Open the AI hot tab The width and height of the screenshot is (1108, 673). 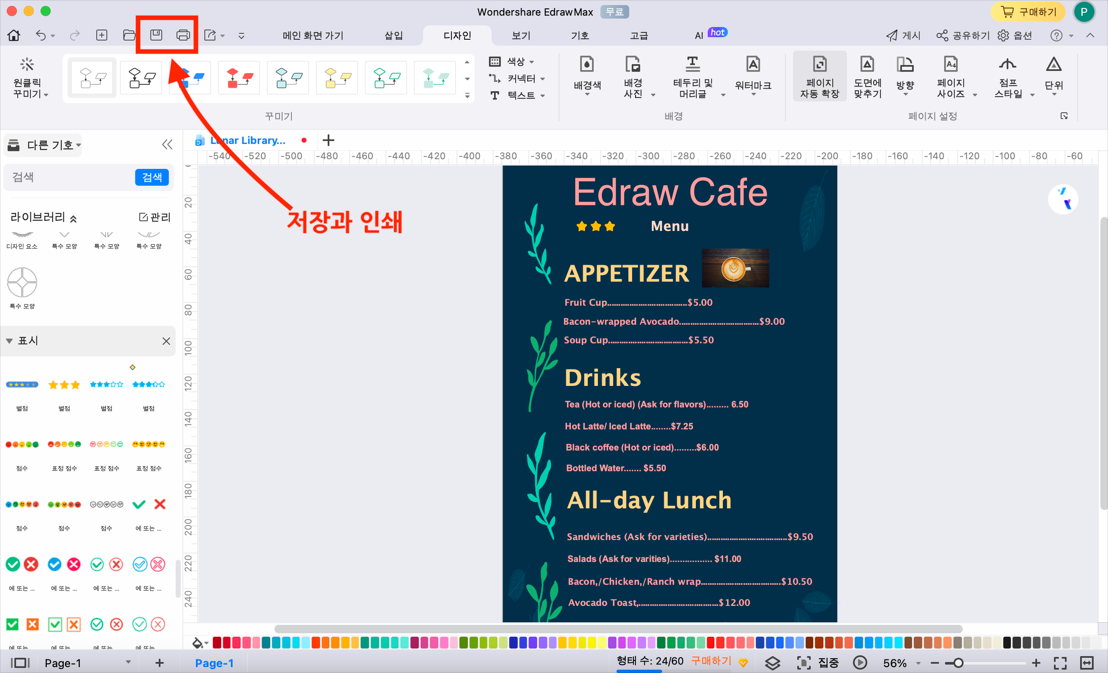(x=710, y=34)
